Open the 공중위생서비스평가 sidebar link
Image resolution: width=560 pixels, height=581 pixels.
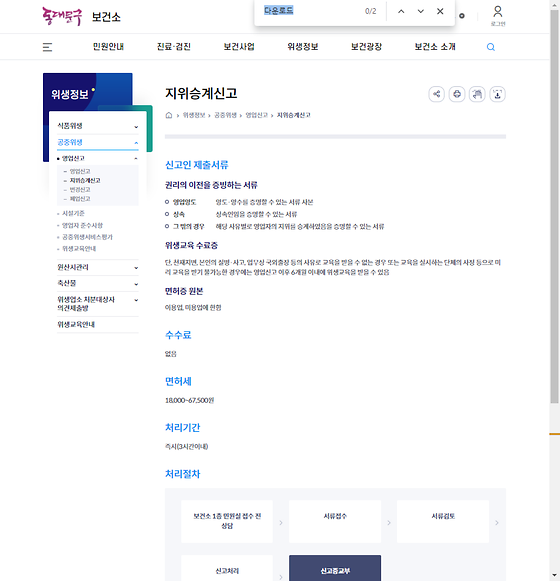click(x=87, y=237)
